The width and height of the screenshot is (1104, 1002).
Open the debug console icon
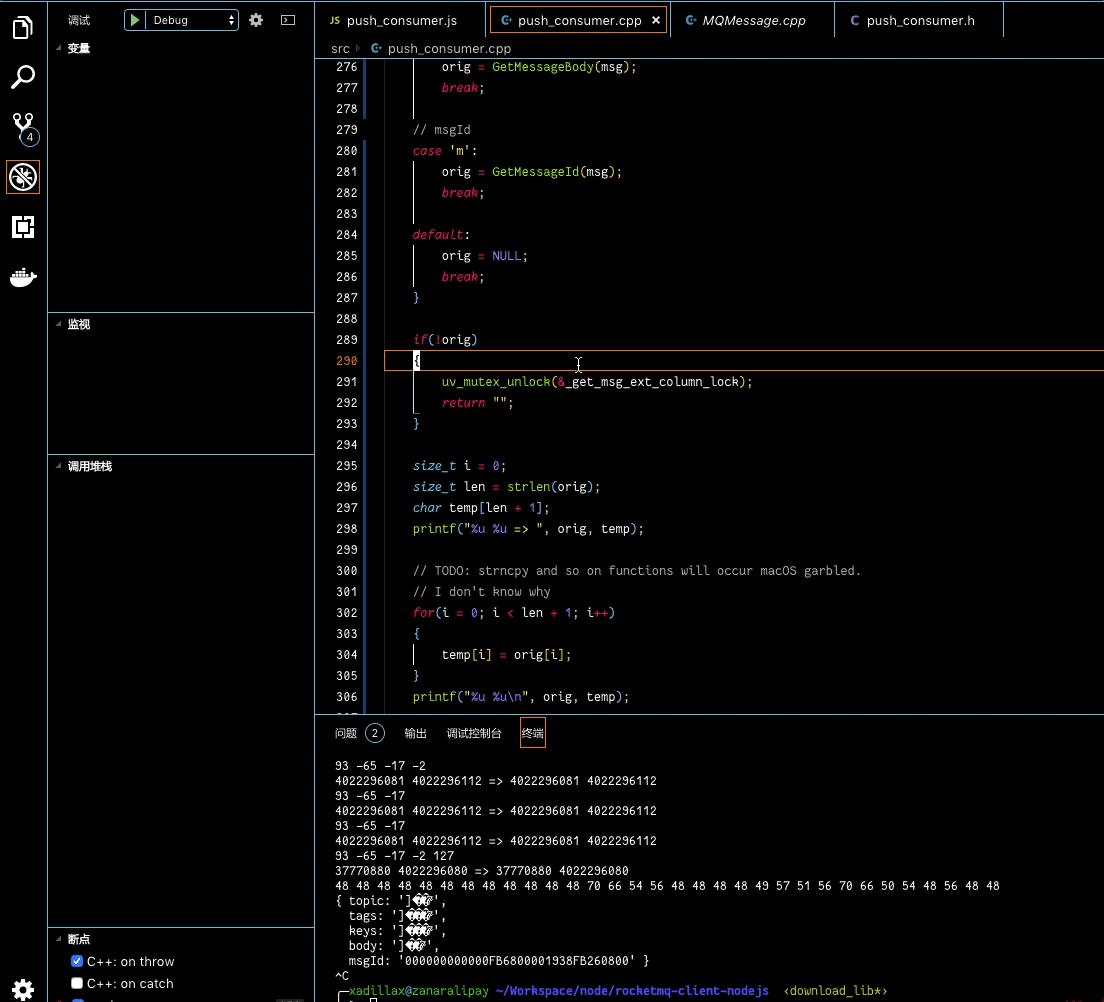288,20
